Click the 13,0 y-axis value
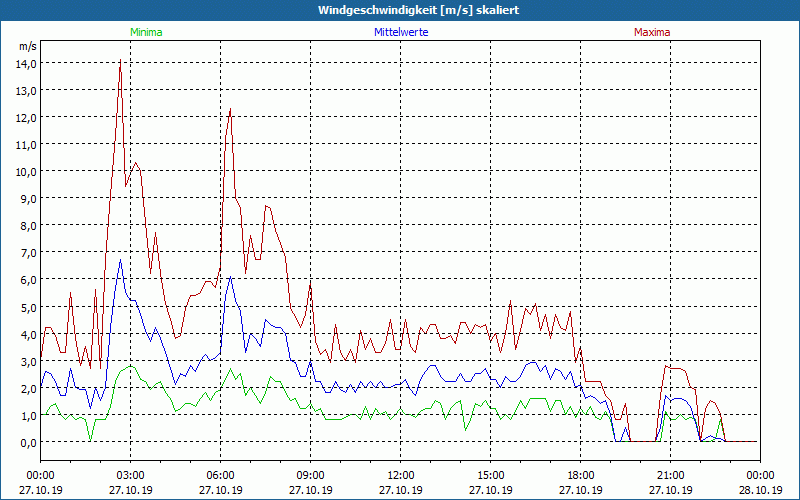The width and height of the screenshot is (800, 500). click(x=26, y=91)
